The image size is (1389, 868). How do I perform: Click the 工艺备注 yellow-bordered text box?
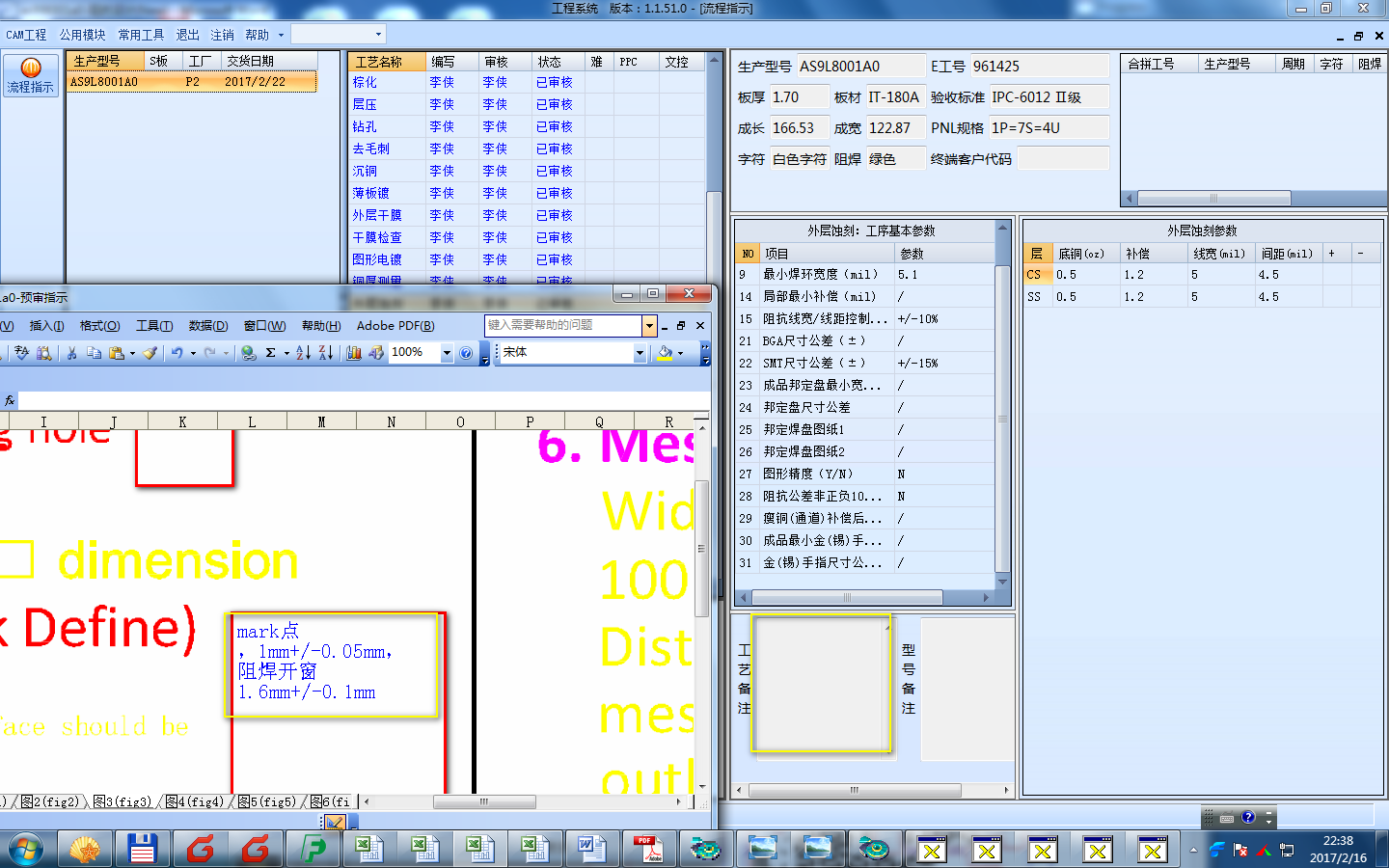point(821,683)
